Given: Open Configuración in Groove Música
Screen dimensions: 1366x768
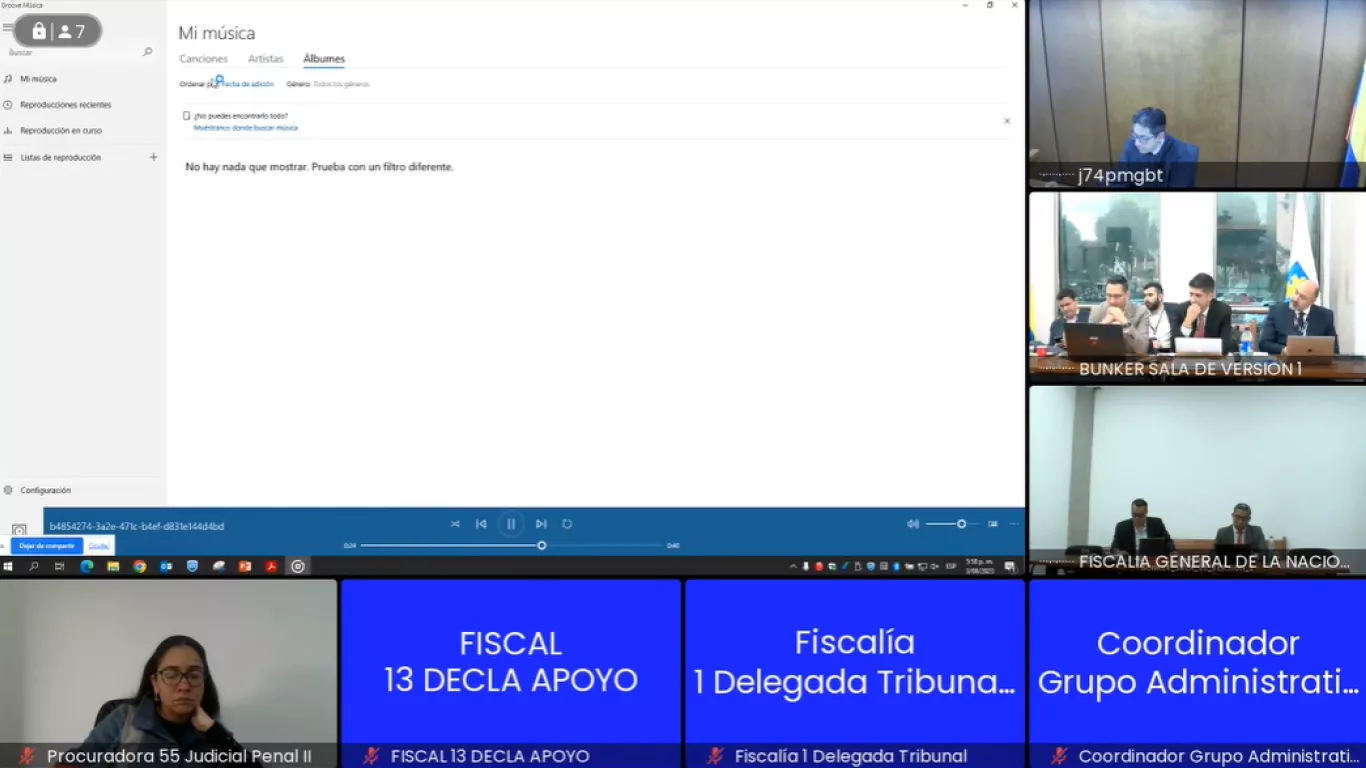Looking at the screenshot, I should click(x=44, y=490).
